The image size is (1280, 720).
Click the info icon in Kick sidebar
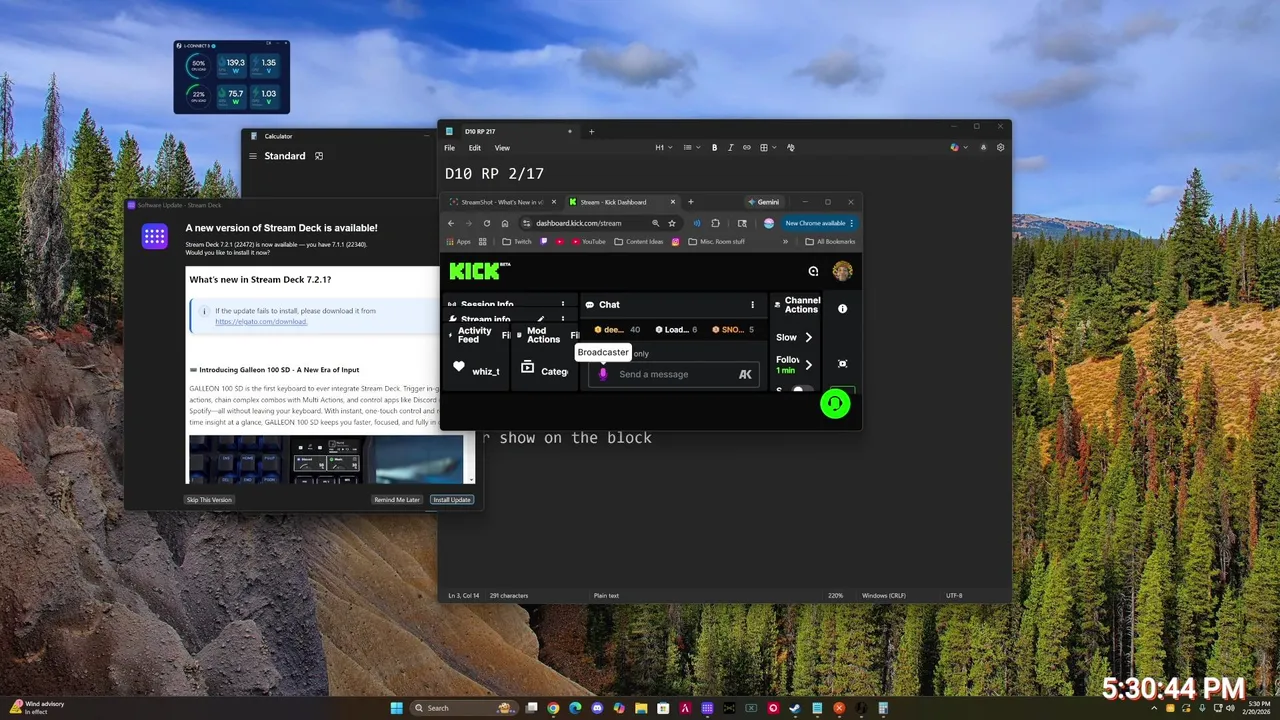[842, 309]
